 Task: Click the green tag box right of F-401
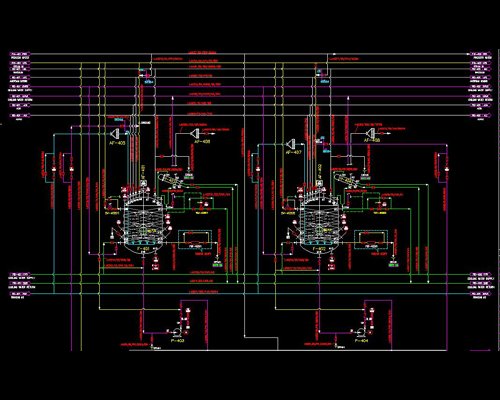[217, 265]
